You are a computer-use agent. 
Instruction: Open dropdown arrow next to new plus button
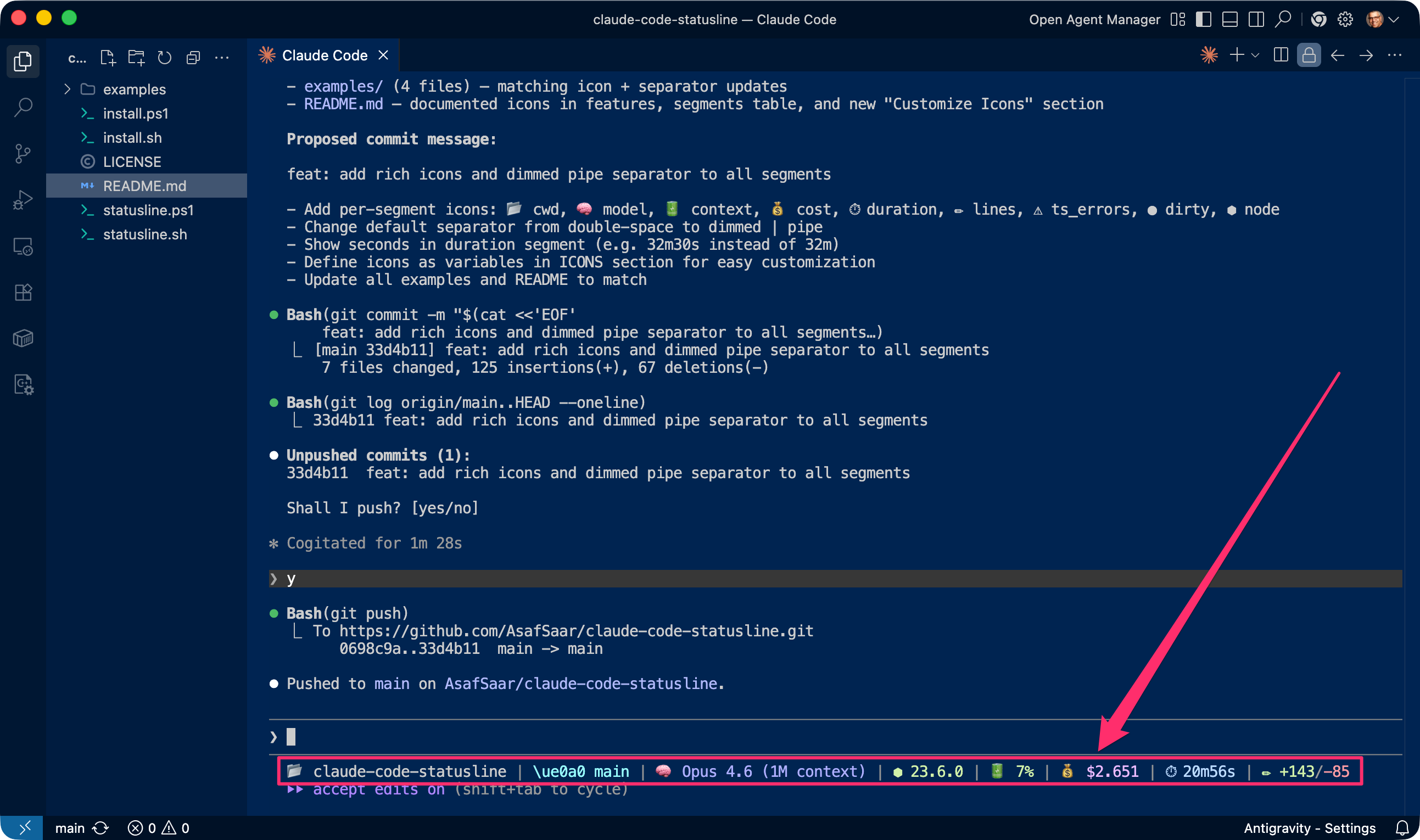(x=1255, y=55)
